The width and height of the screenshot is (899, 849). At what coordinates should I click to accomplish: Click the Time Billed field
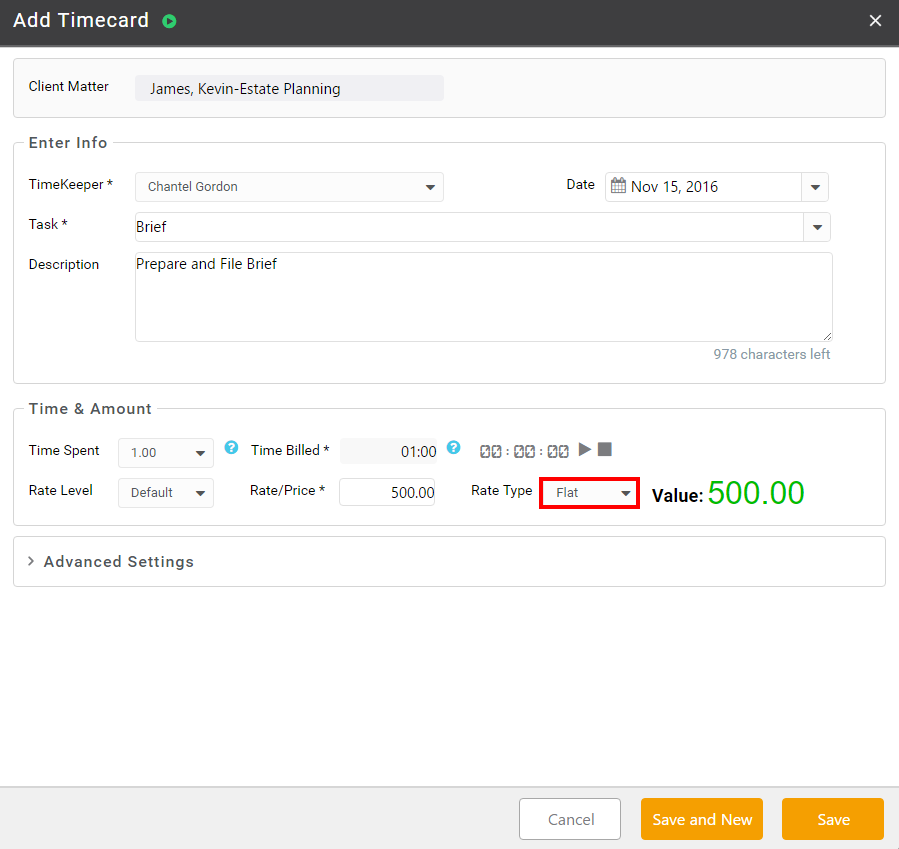(388, 451)
